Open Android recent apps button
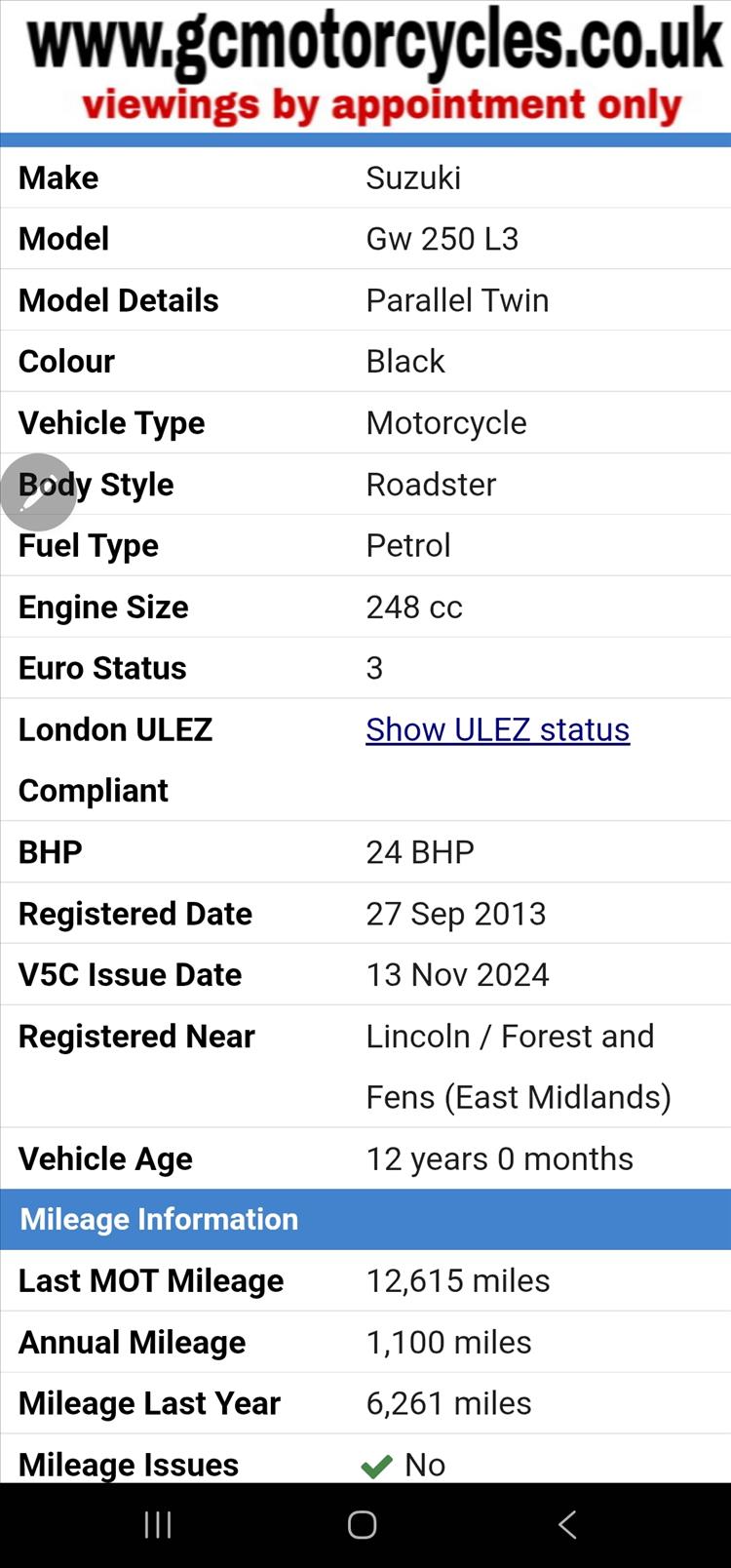The width and height of the screenshot is (731, 1568). 158,1524
